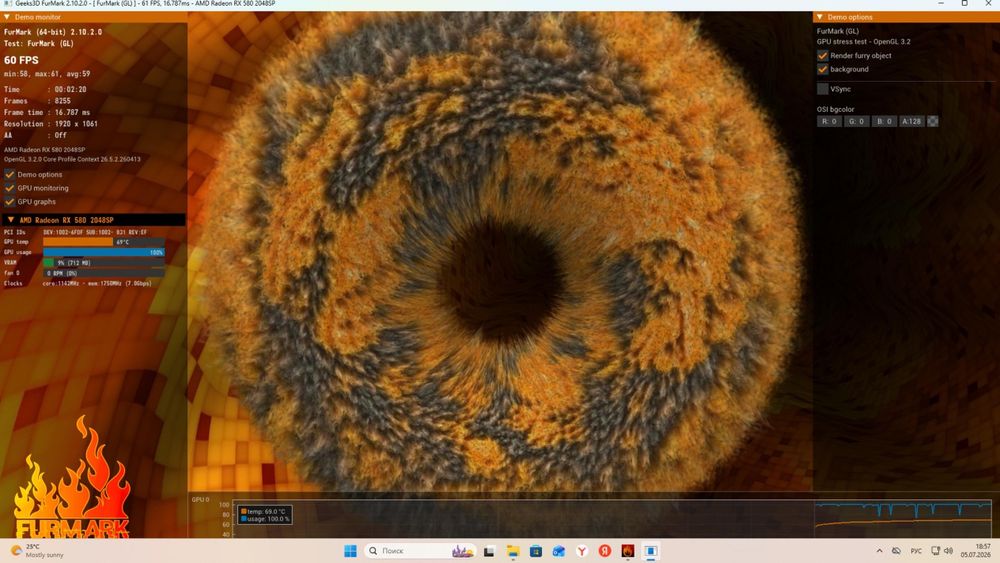Click the blue window taskbar icon
The image size is (1000, 563).
tap(651, 551)
